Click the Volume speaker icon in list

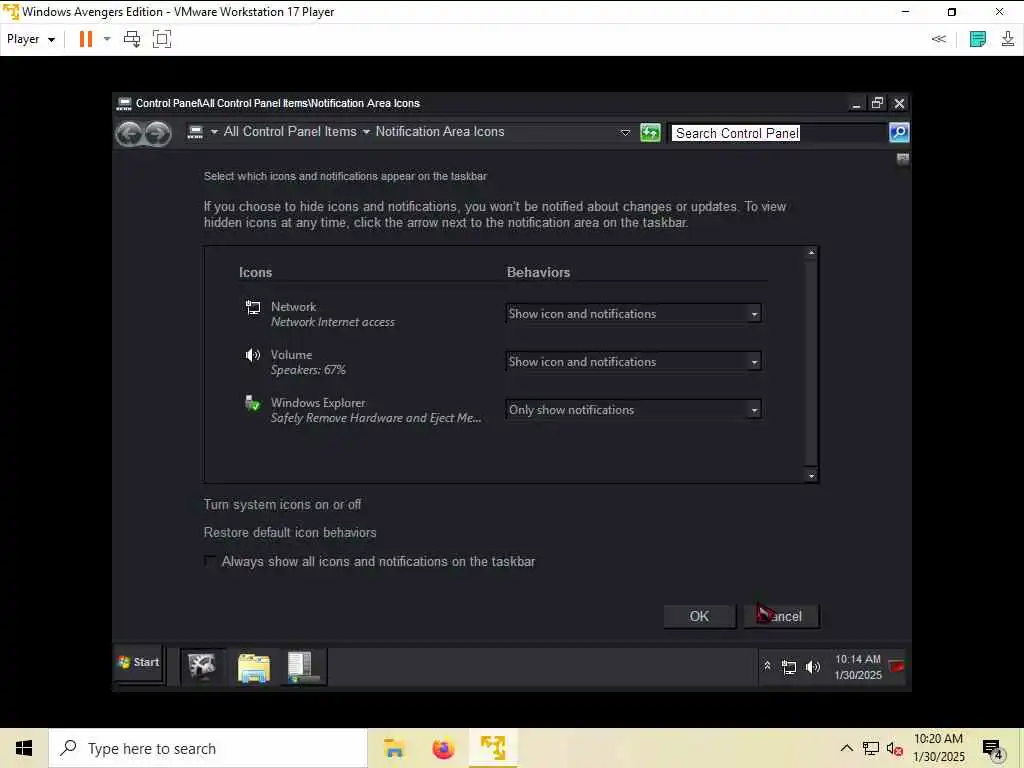coord(253,355)
